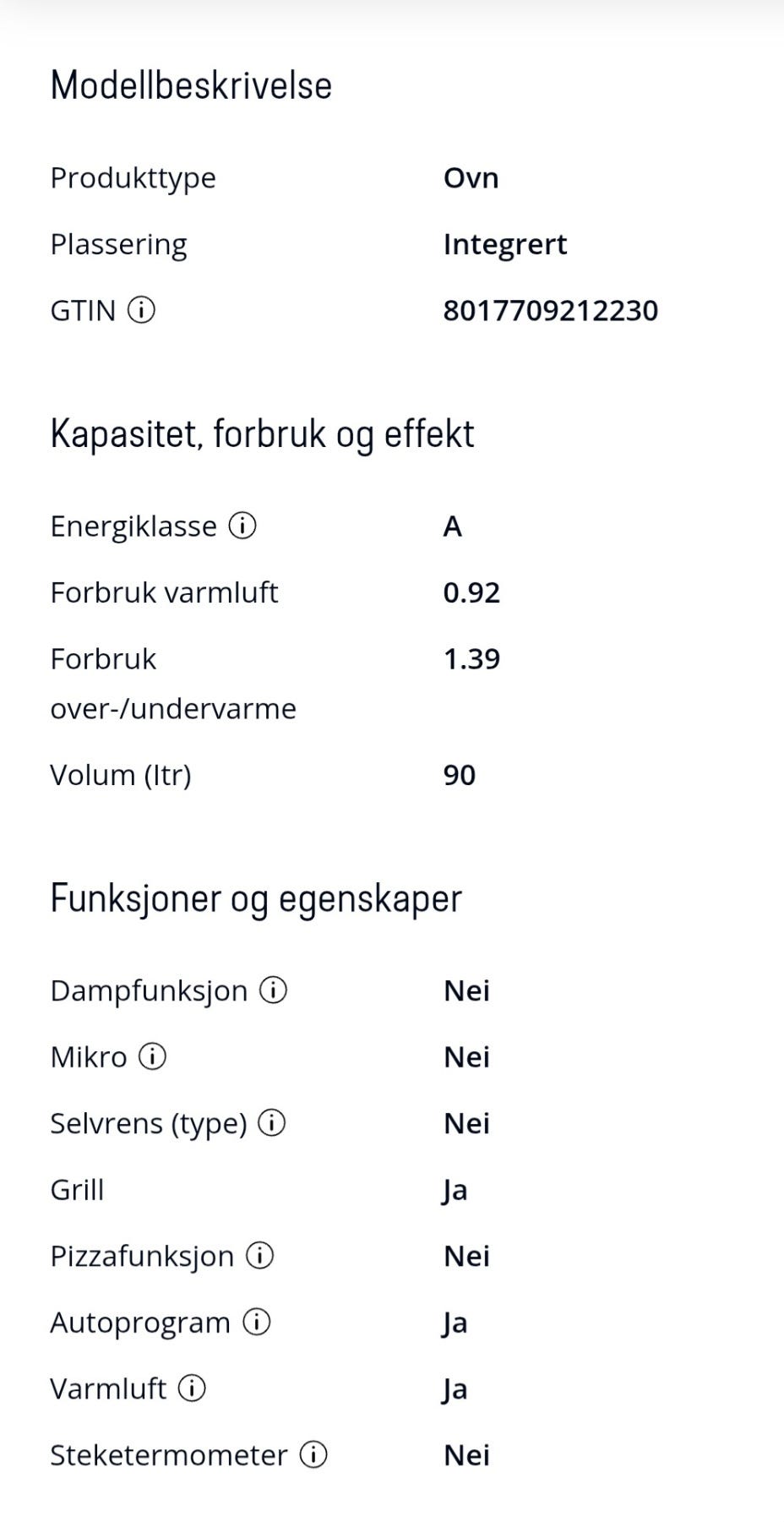Click the Energiklasse value "A"
The height and width of the screenshot is (1522, 784).
[453, 526]
